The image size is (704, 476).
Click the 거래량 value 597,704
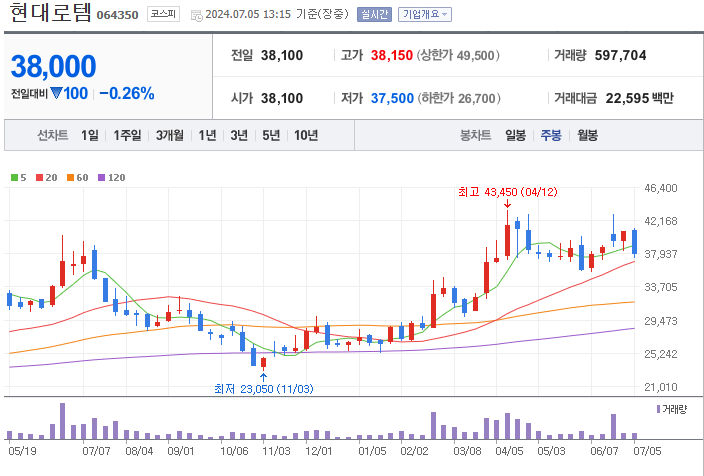click(x=620, y=55)
